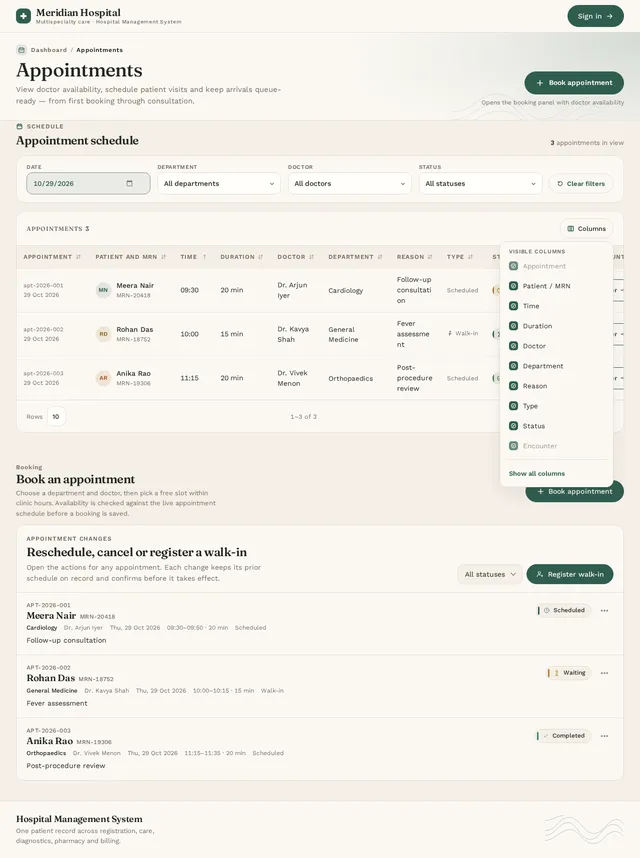
Task: Toggle the Encounter column checkbox
Action: pos(514,446)
